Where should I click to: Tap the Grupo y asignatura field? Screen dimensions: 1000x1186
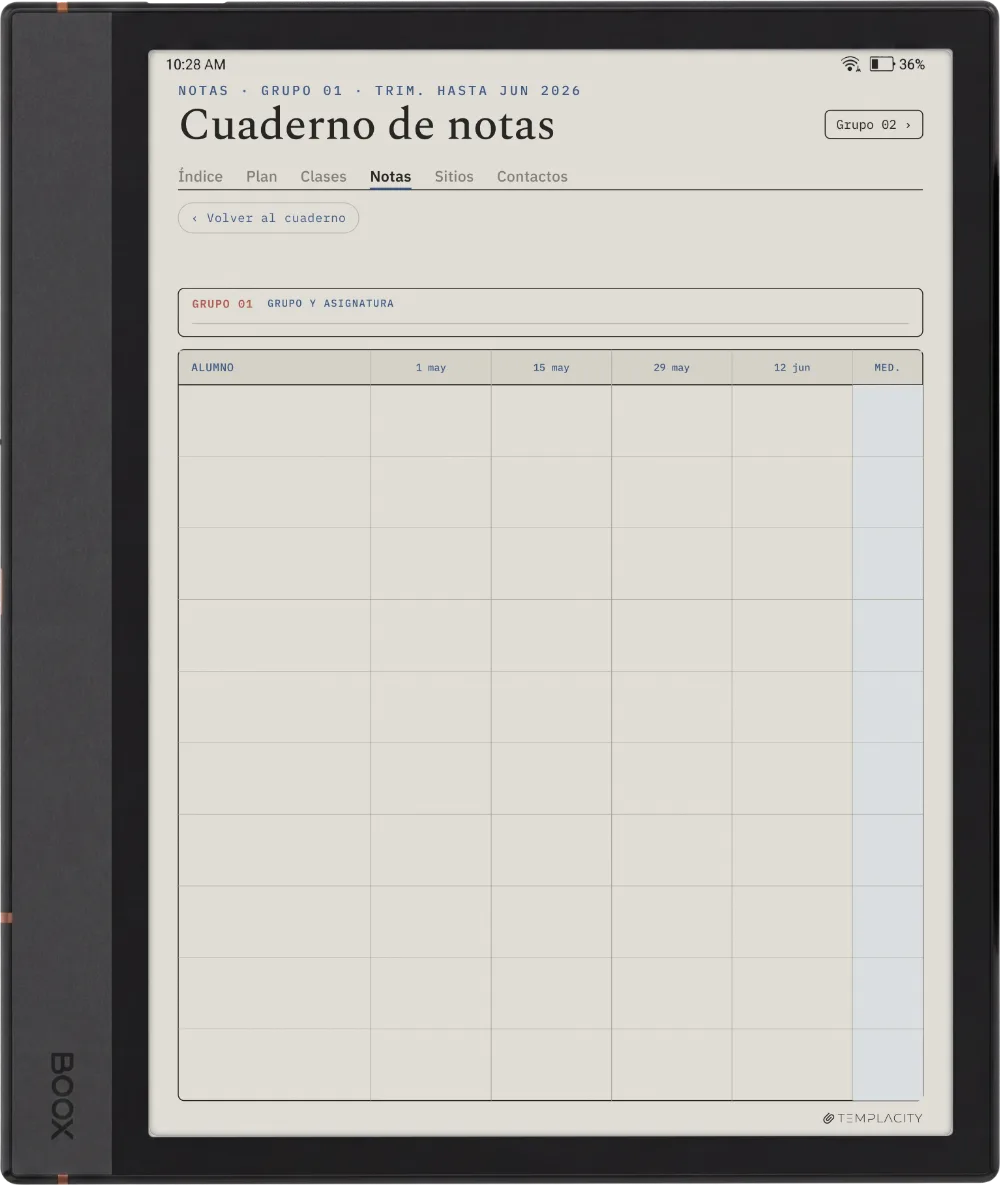tap(550, 312)
